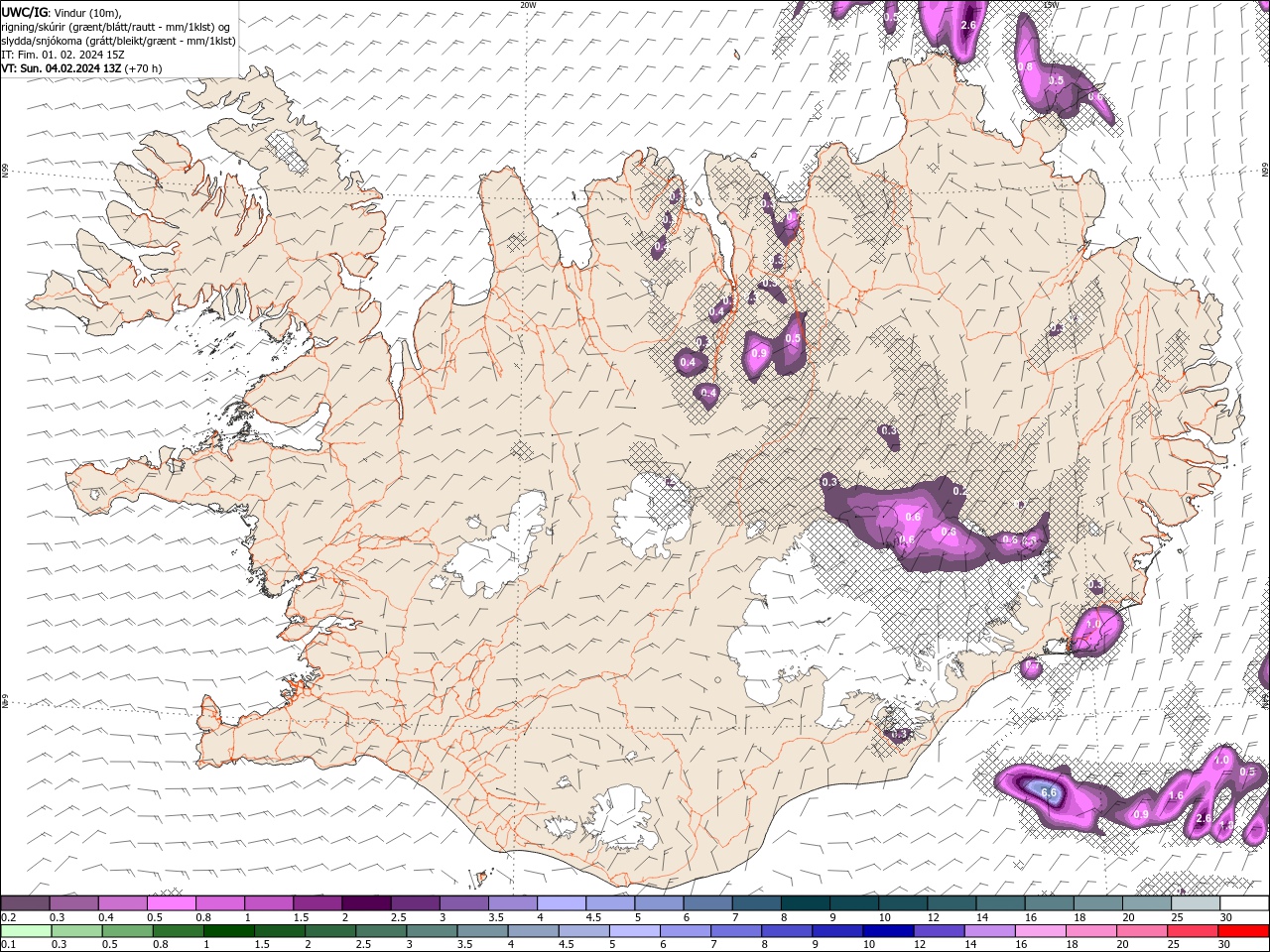Click the '0.1' label under the rain legend

point(9,945)
